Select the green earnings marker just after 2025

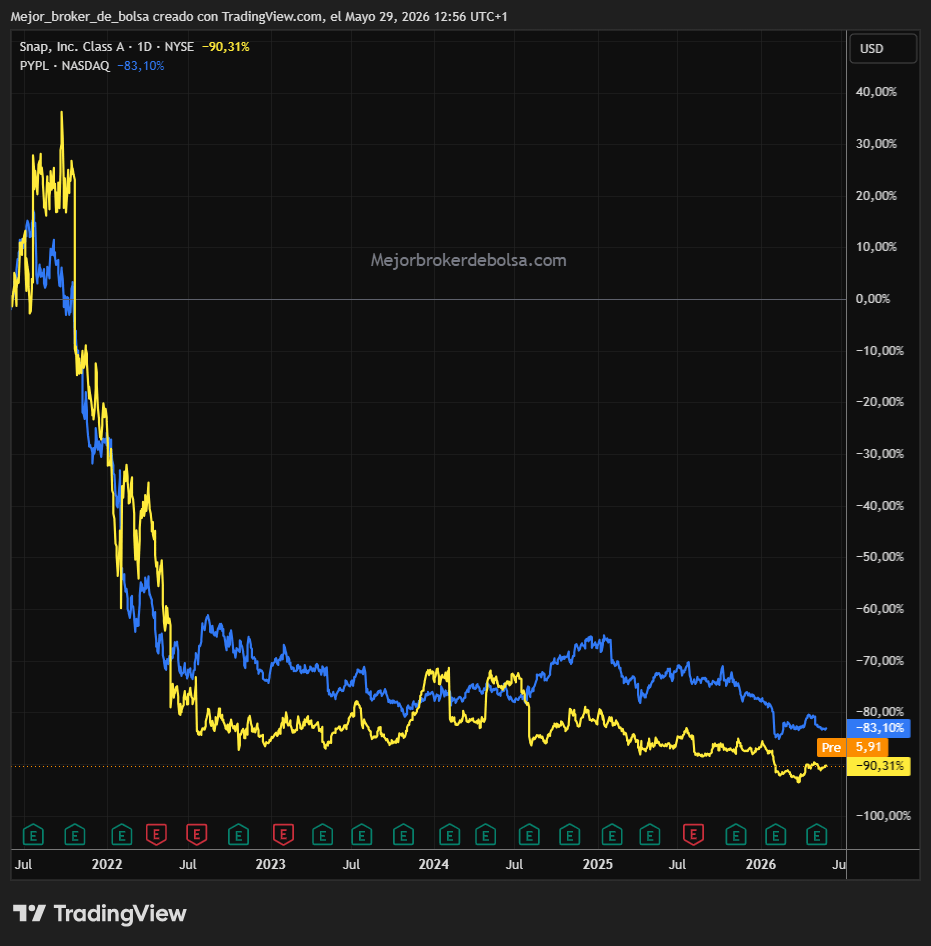coord(612,835)
